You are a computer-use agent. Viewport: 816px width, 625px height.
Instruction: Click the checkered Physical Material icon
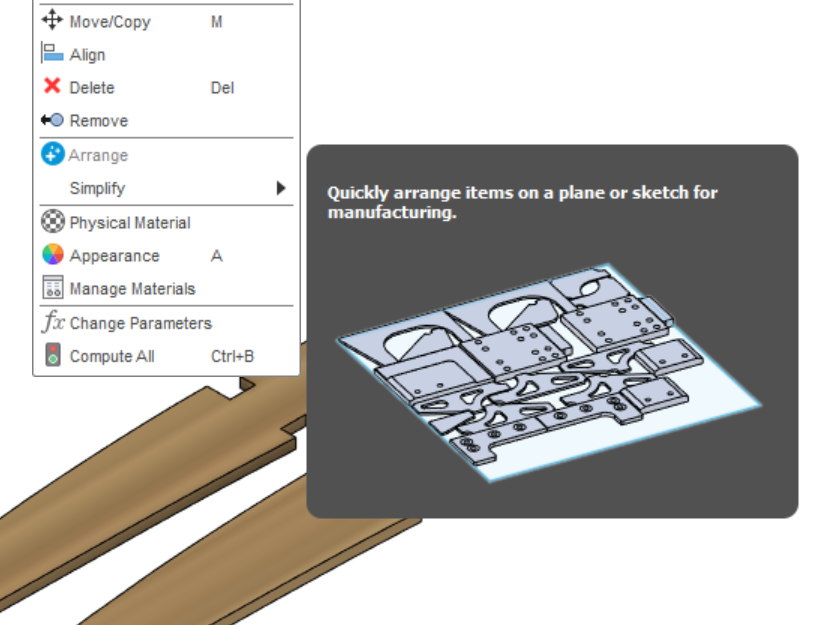52,222
